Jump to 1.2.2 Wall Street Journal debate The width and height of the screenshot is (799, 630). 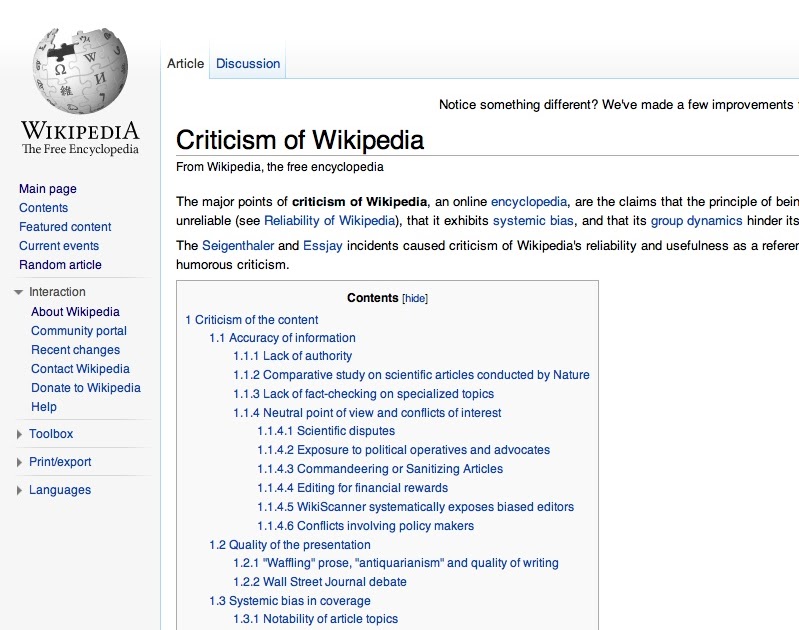click(x=320, y=582)
